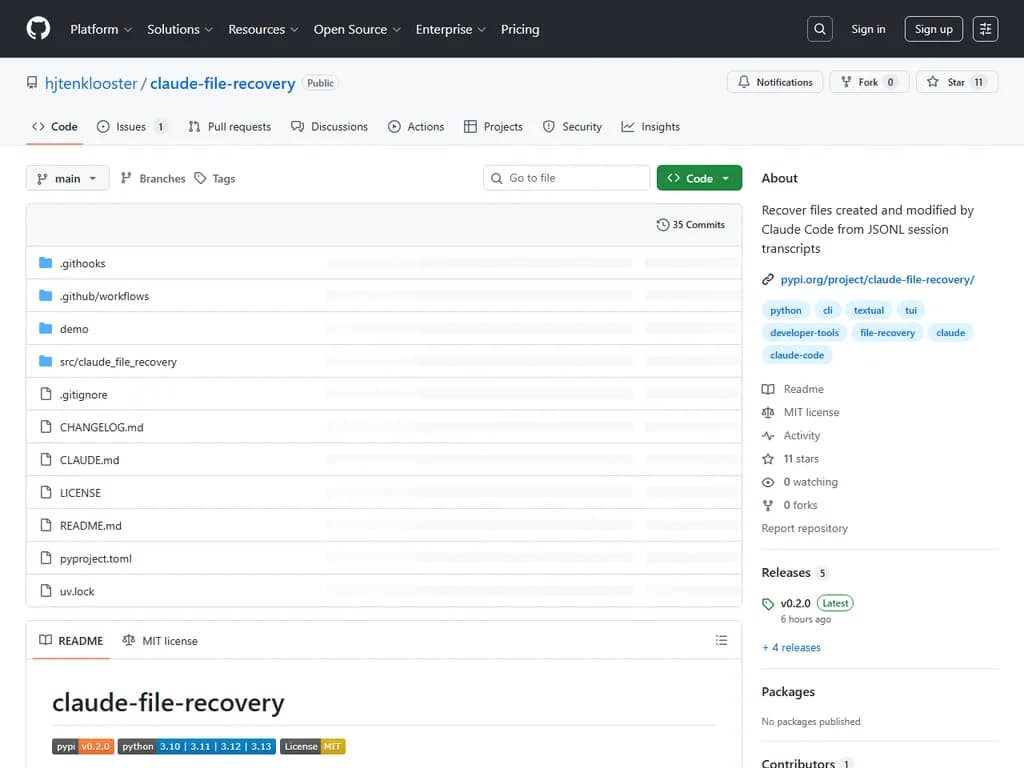This screenshot has height=768, width=1024.
Task: Follow the pypi.org project link
Action: [875, 279]
